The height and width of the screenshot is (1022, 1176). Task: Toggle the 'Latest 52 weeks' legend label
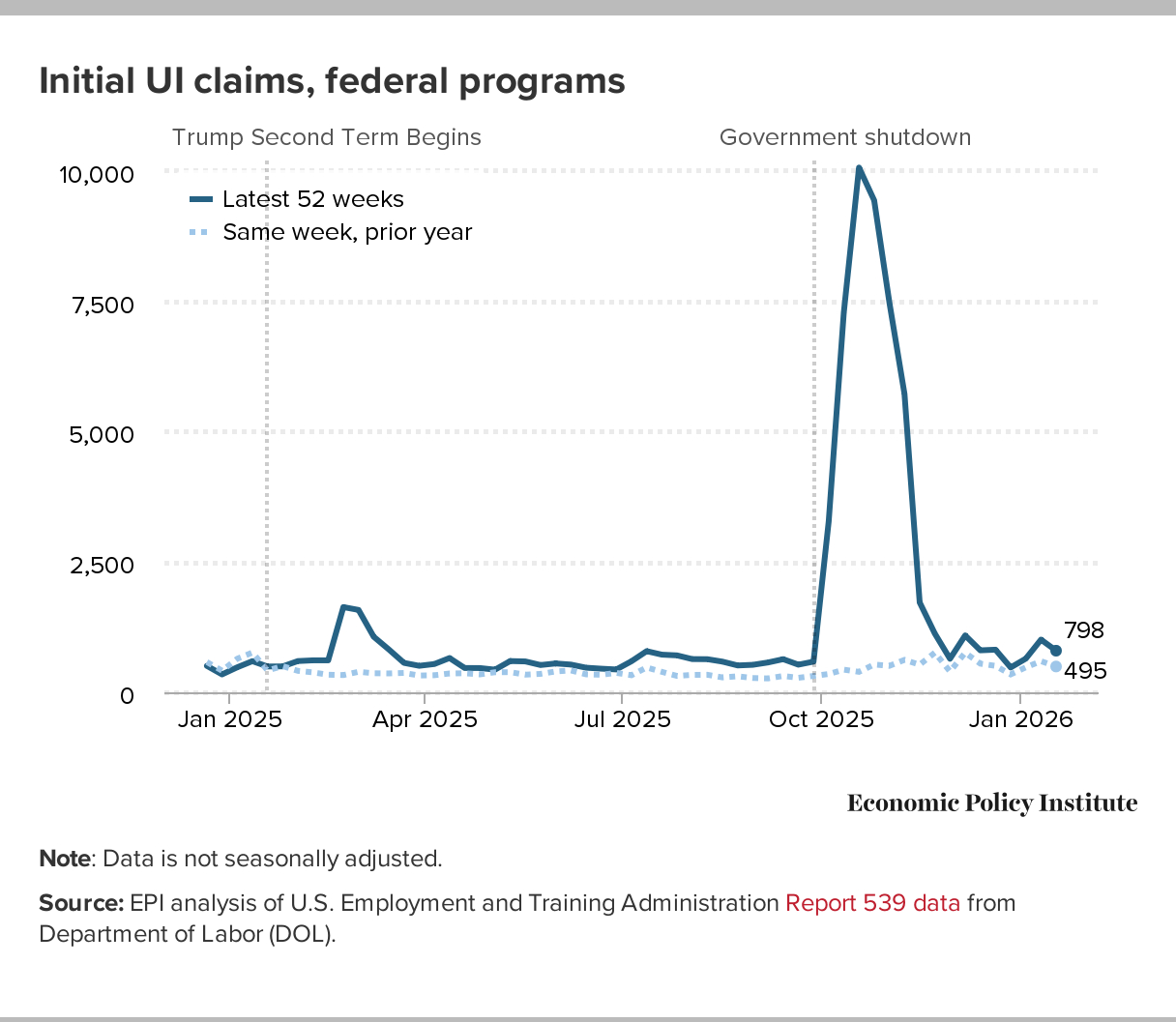coord(312,199)
